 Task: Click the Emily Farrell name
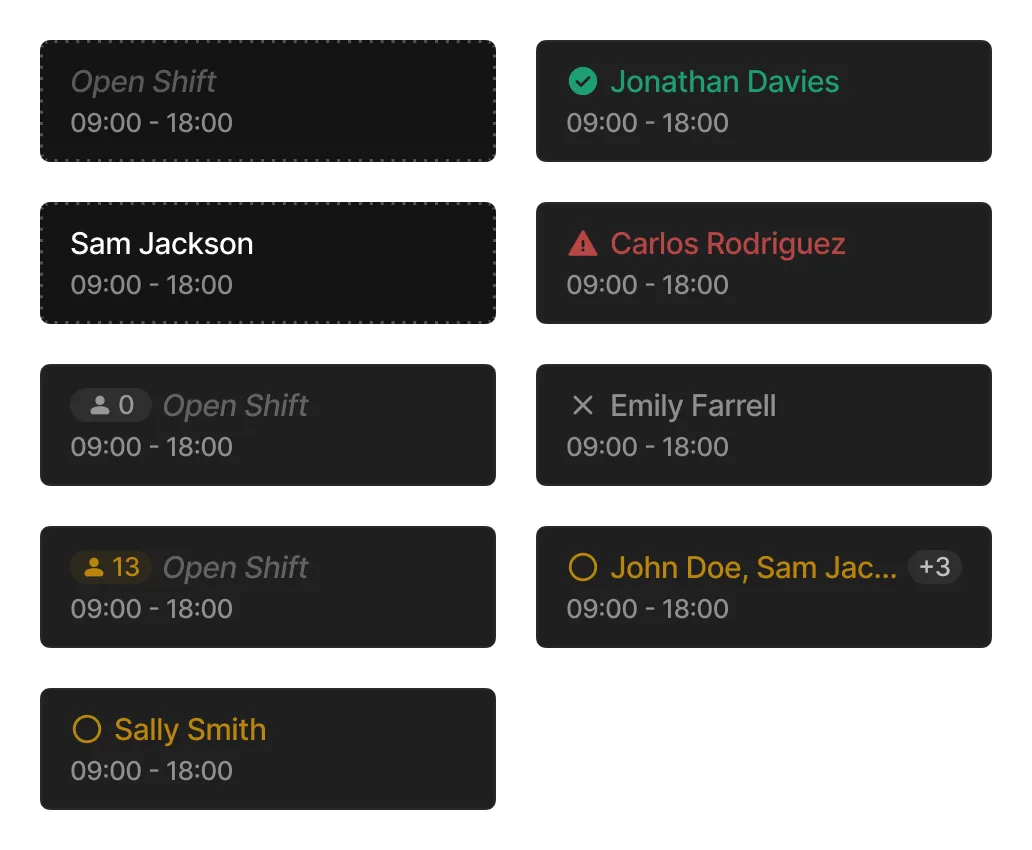pos(693,405)
